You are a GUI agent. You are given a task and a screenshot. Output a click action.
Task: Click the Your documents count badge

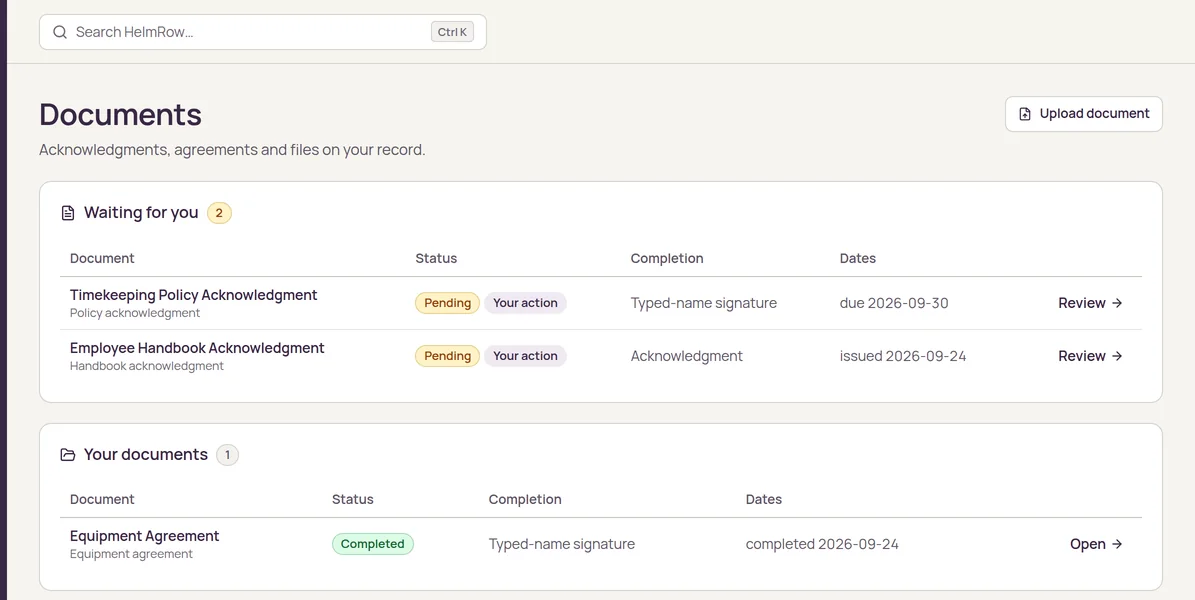click(227, 455)
